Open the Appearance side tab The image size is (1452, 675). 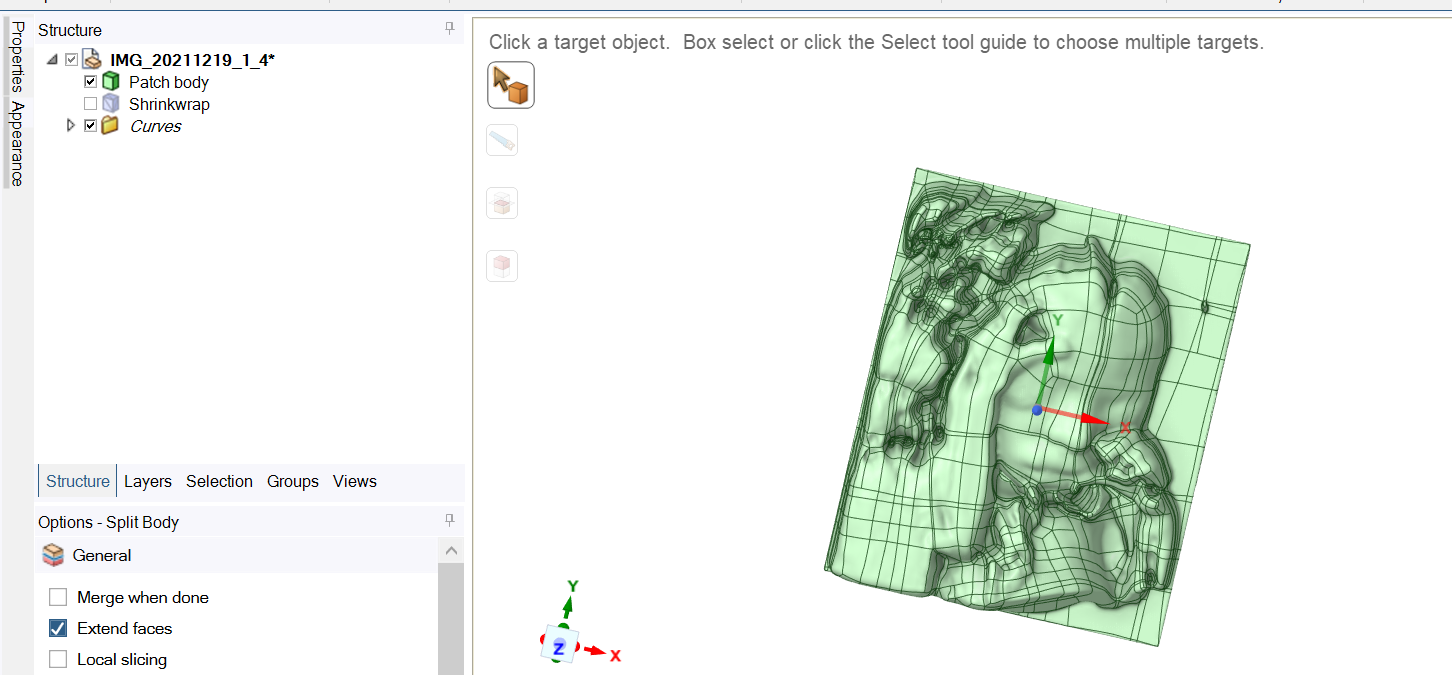click(x=17, y=143)
